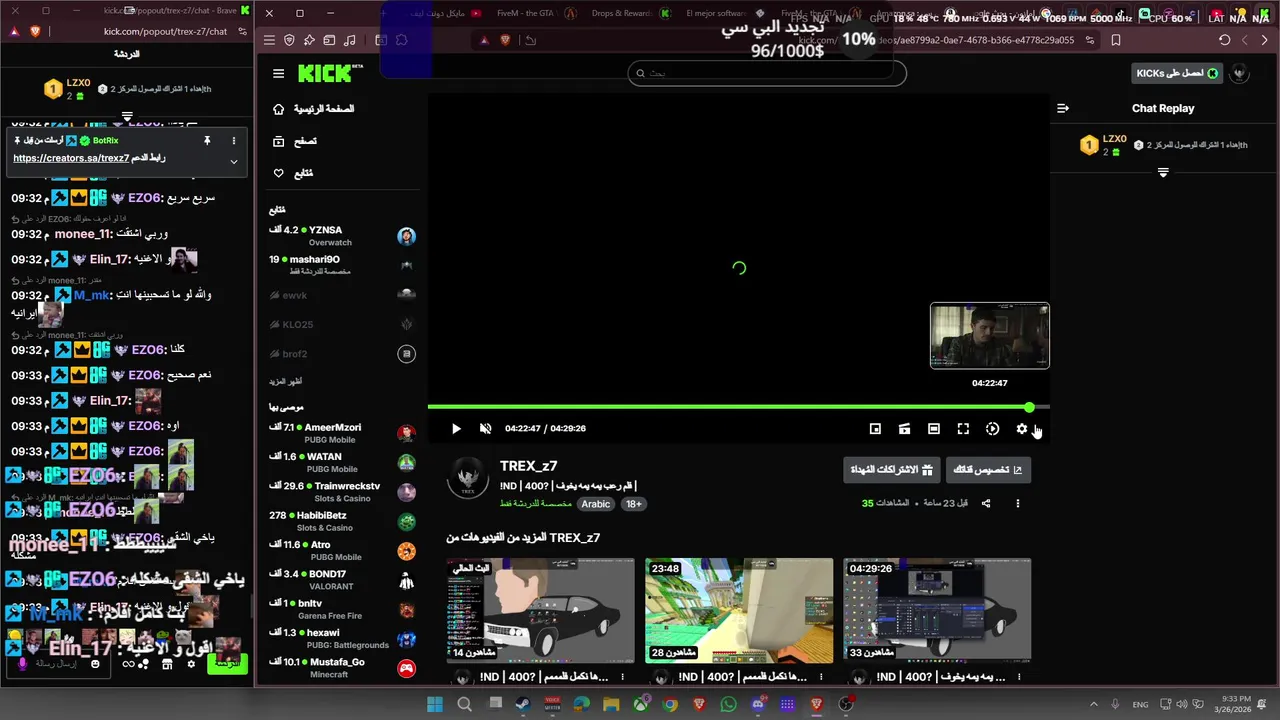Play the video replay
1280x720 pixels.
coord(456,428)
